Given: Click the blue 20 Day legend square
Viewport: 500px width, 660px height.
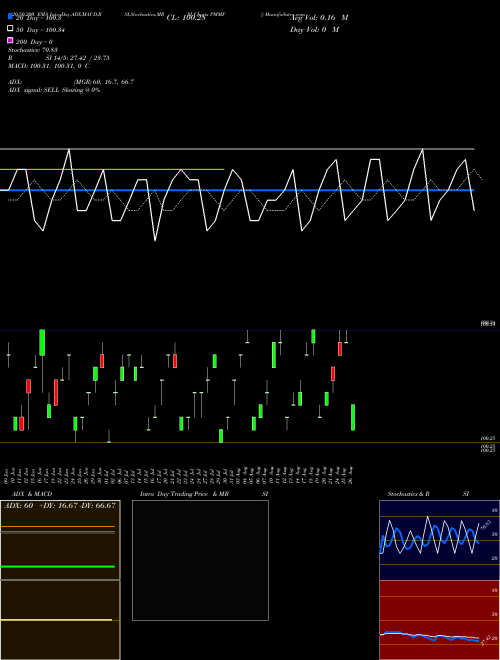Looking at the screenshot, I should pyautogui.click(x=10, y=16).
